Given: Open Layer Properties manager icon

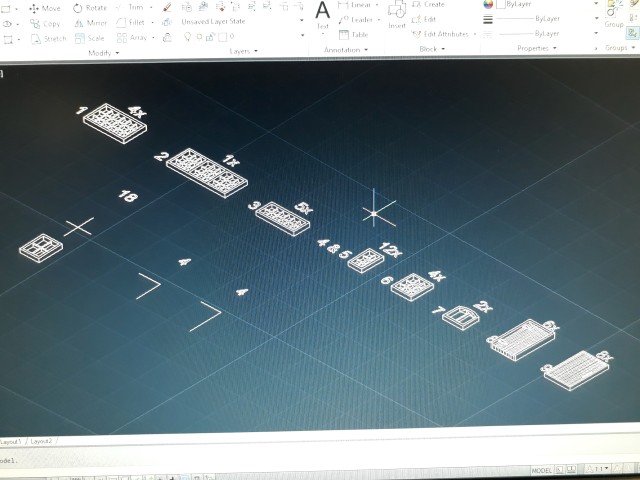Looking at the screenshot, I should tap(187, 7).
